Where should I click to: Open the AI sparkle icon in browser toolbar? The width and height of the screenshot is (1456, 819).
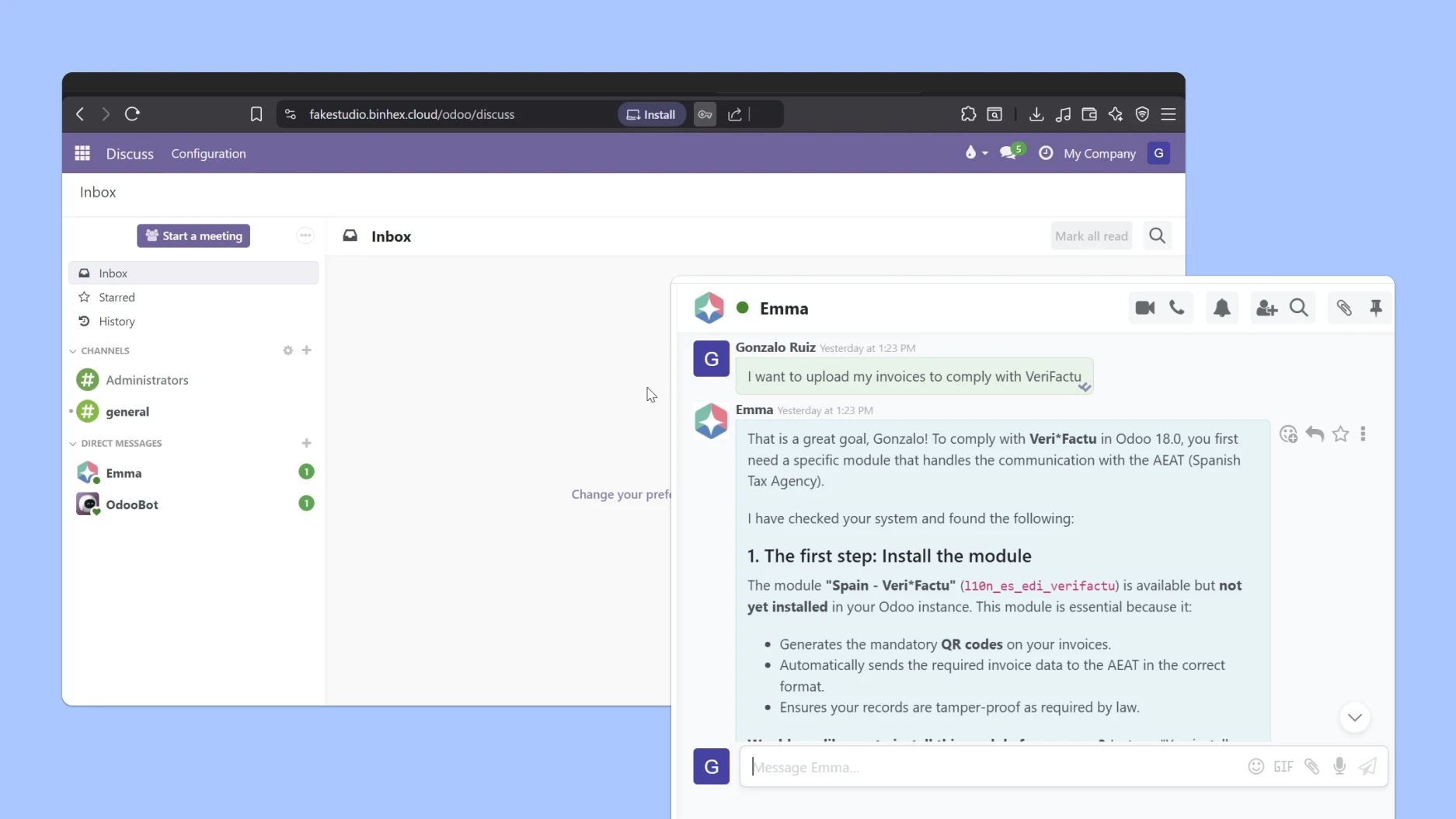[1116, 114]
